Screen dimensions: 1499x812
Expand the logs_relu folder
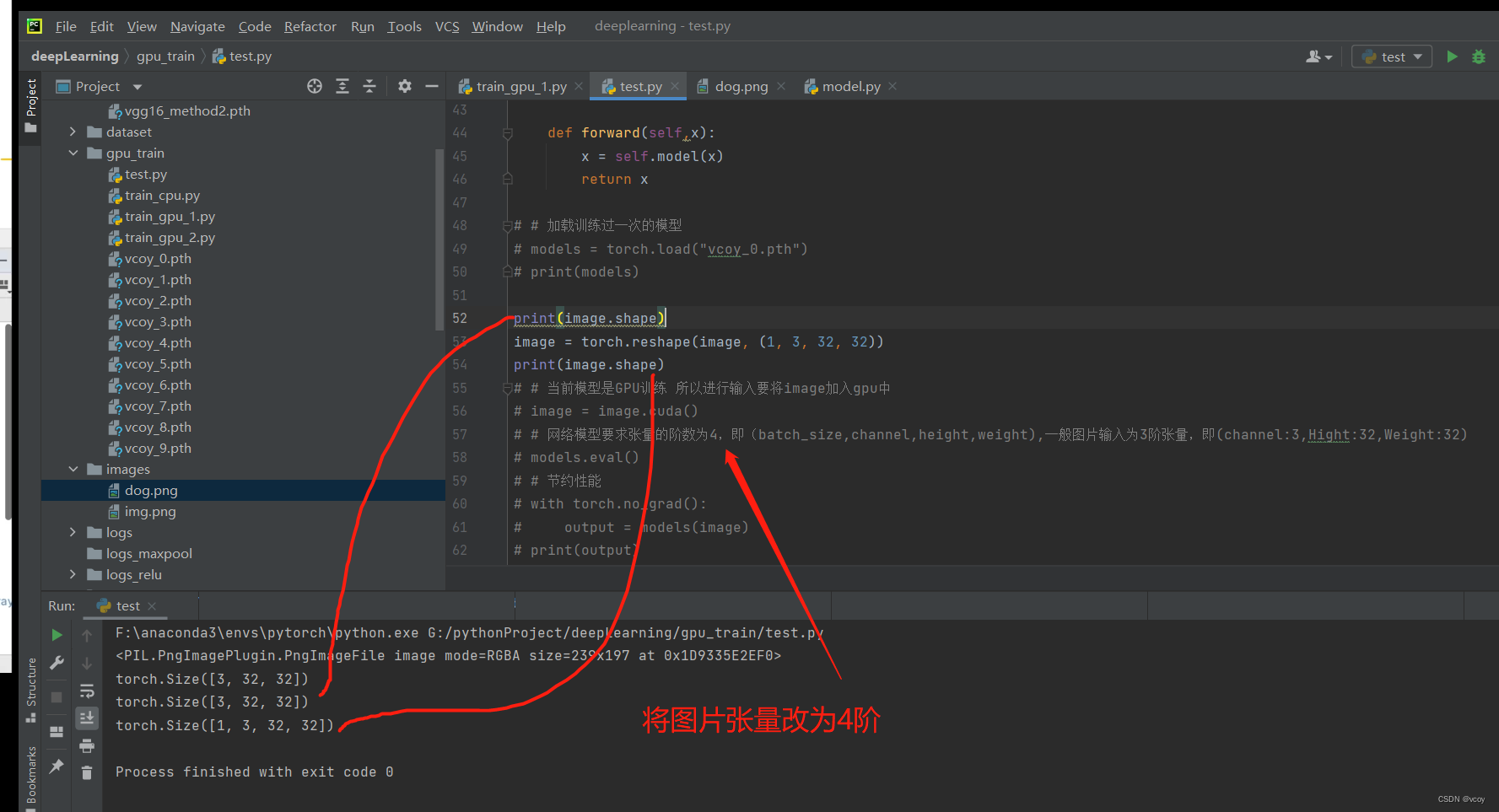click(73, 574)
